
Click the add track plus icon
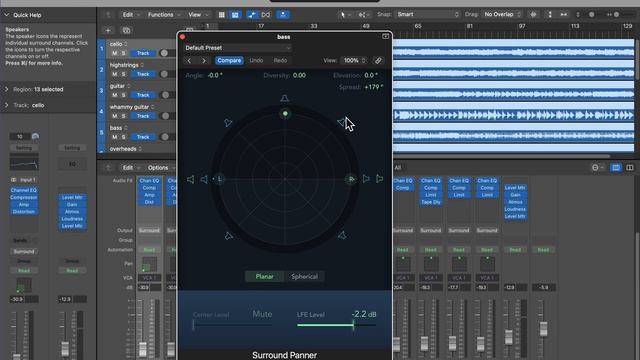(x=108, y=30)
